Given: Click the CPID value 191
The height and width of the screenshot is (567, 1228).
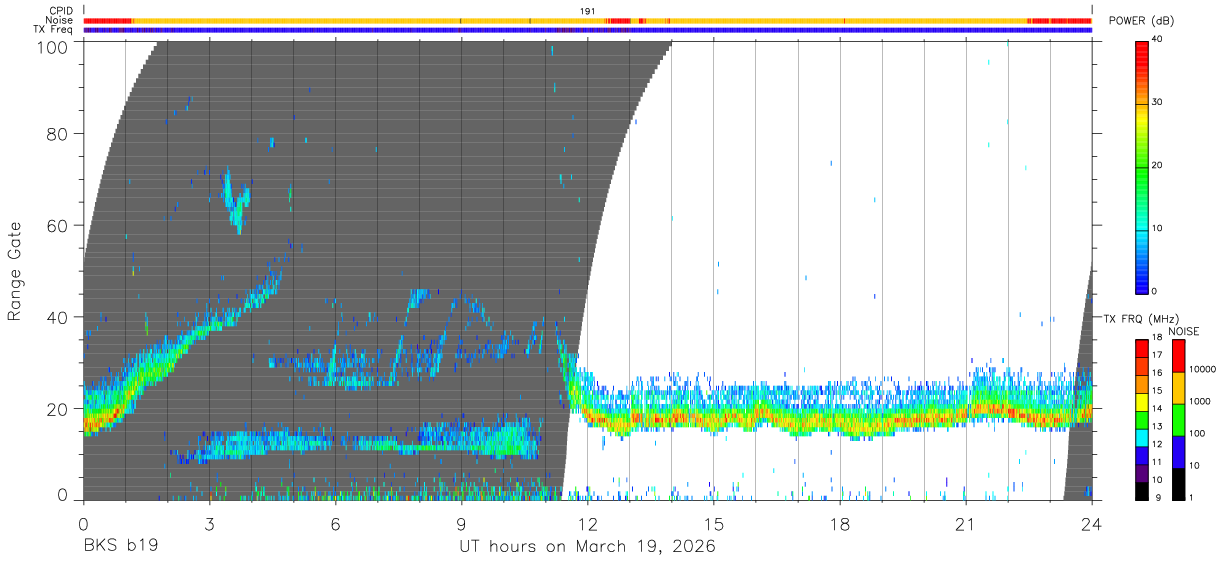Looking at the screenshot, I should click(588, 10).
